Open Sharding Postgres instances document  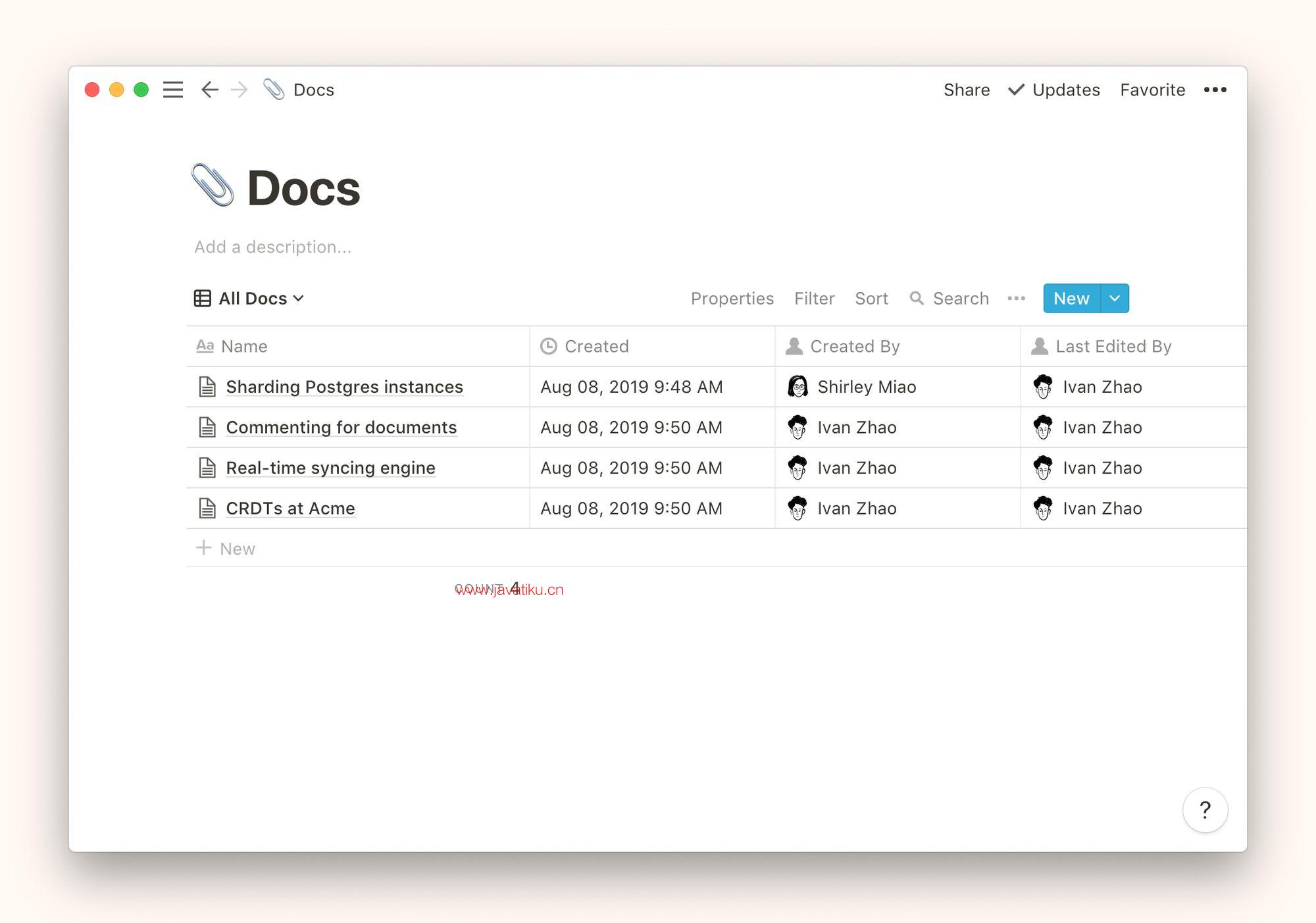click(x=344, y=387)
